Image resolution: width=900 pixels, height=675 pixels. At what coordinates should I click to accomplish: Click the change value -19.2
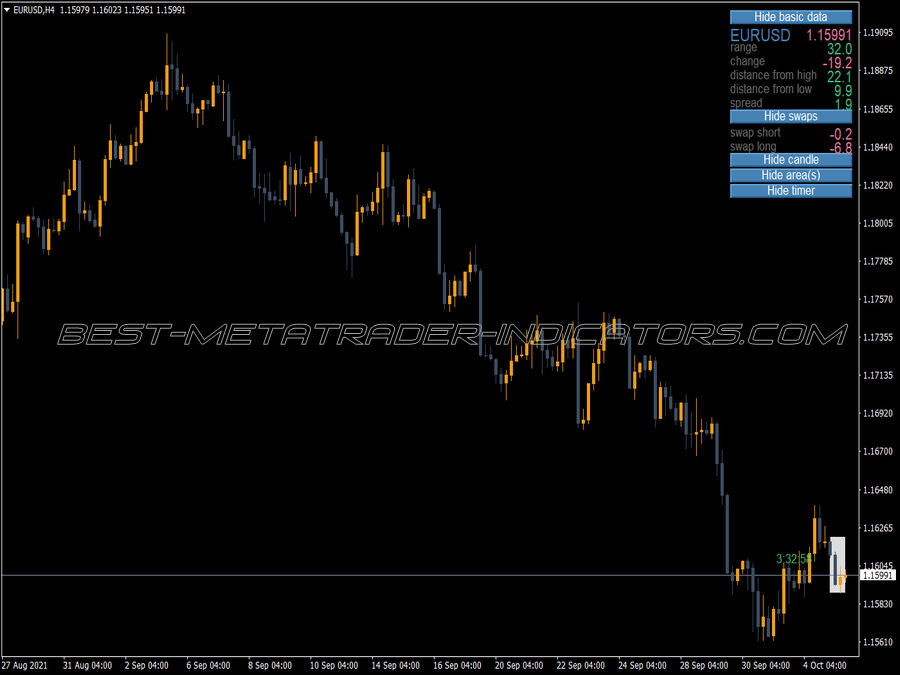837,63
